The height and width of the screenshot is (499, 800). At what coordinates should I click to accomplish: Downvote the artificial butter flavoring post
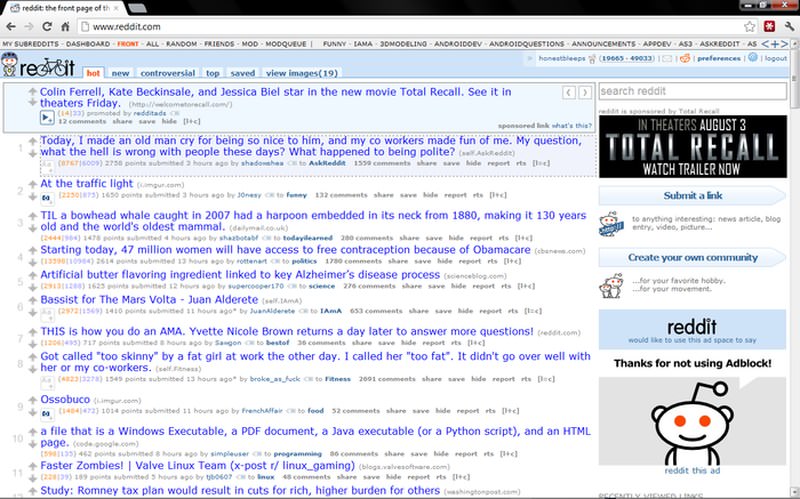click(x=32, y=286)
